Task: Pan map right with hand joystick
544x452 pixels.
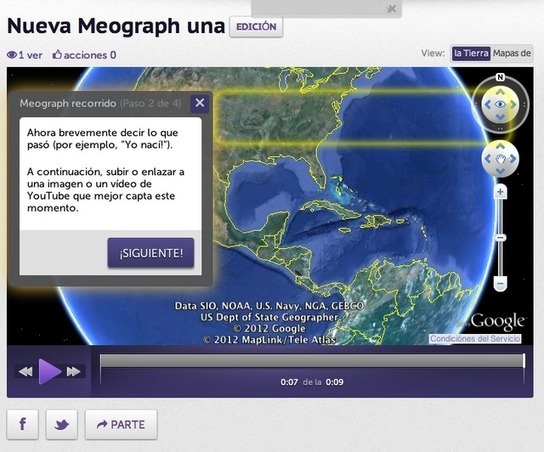Action: point(513,159)
